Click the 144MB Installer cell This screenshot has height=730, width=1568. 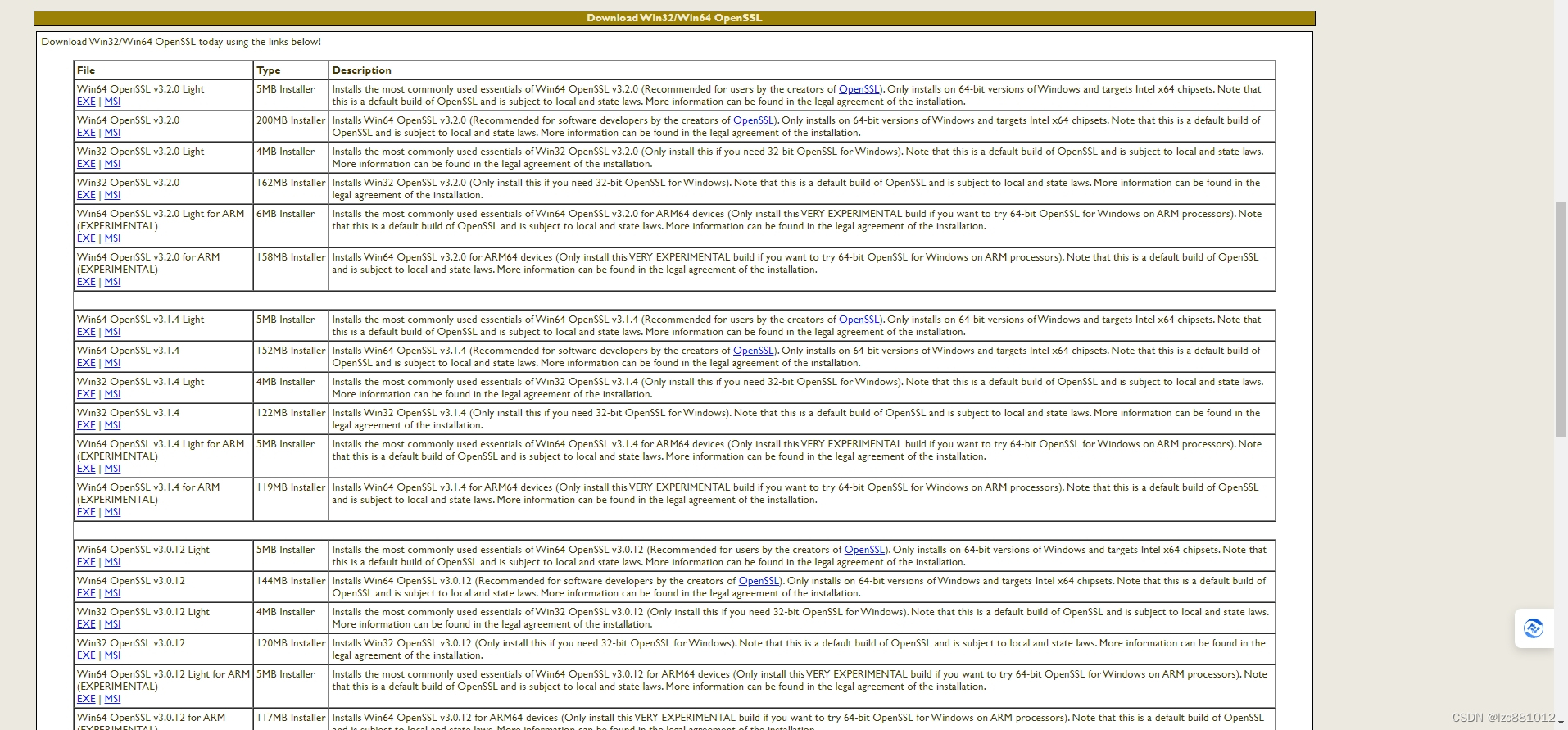pyautogui.click(x=291, y=587)
